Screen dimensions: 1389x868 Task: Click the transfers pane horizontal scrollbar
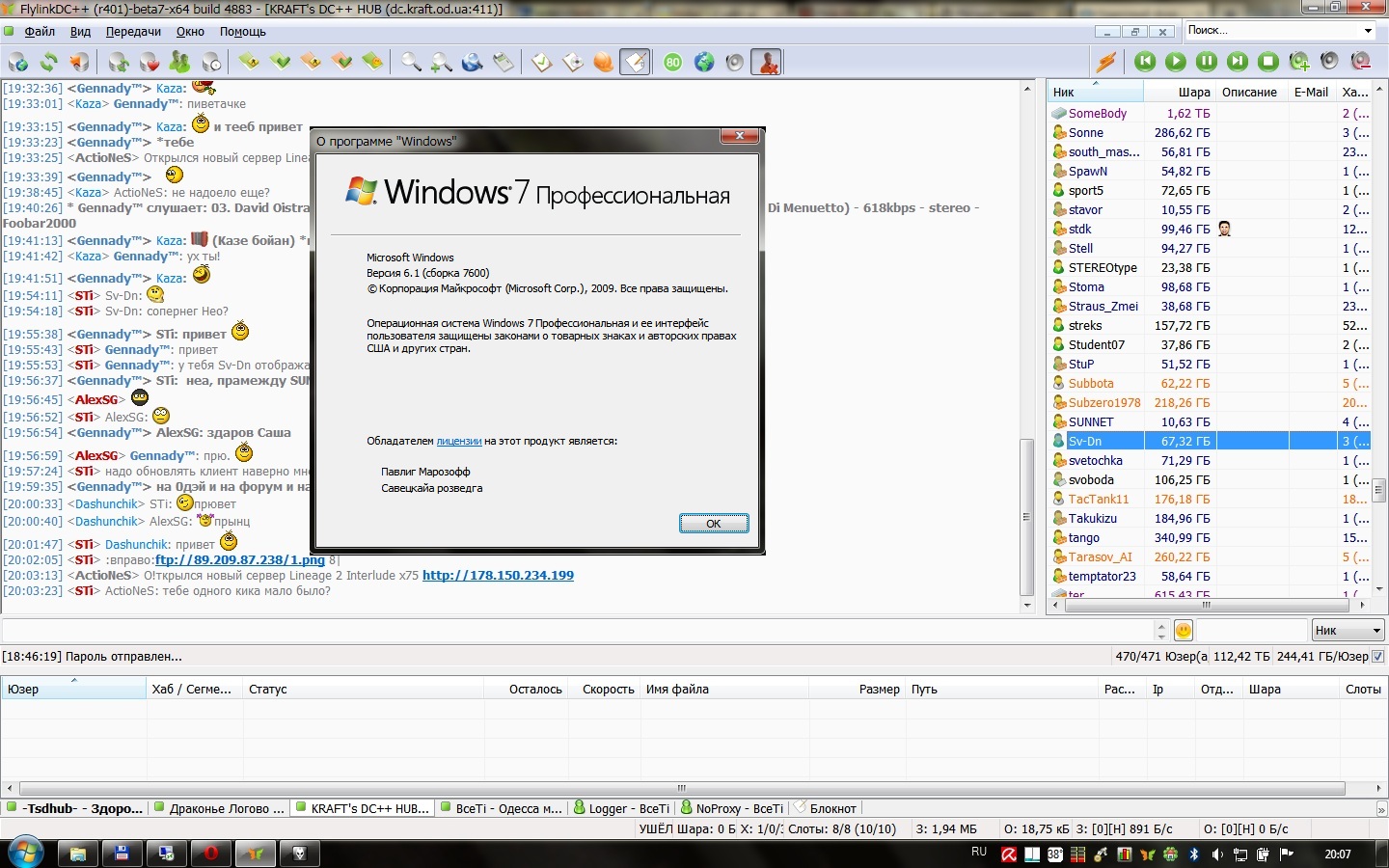tap(682, 788)
